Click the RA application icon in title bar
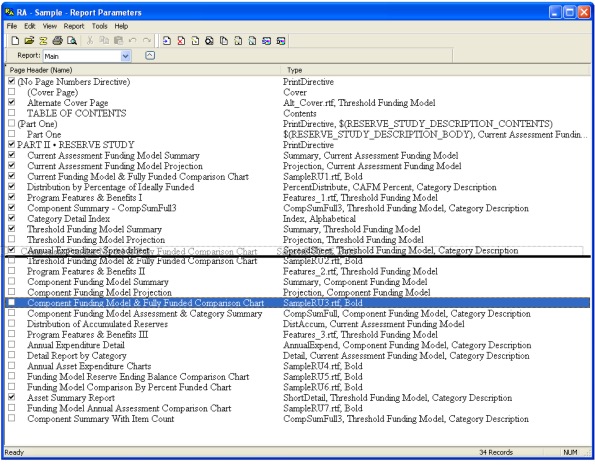595x469 pixels. point(9,12)
